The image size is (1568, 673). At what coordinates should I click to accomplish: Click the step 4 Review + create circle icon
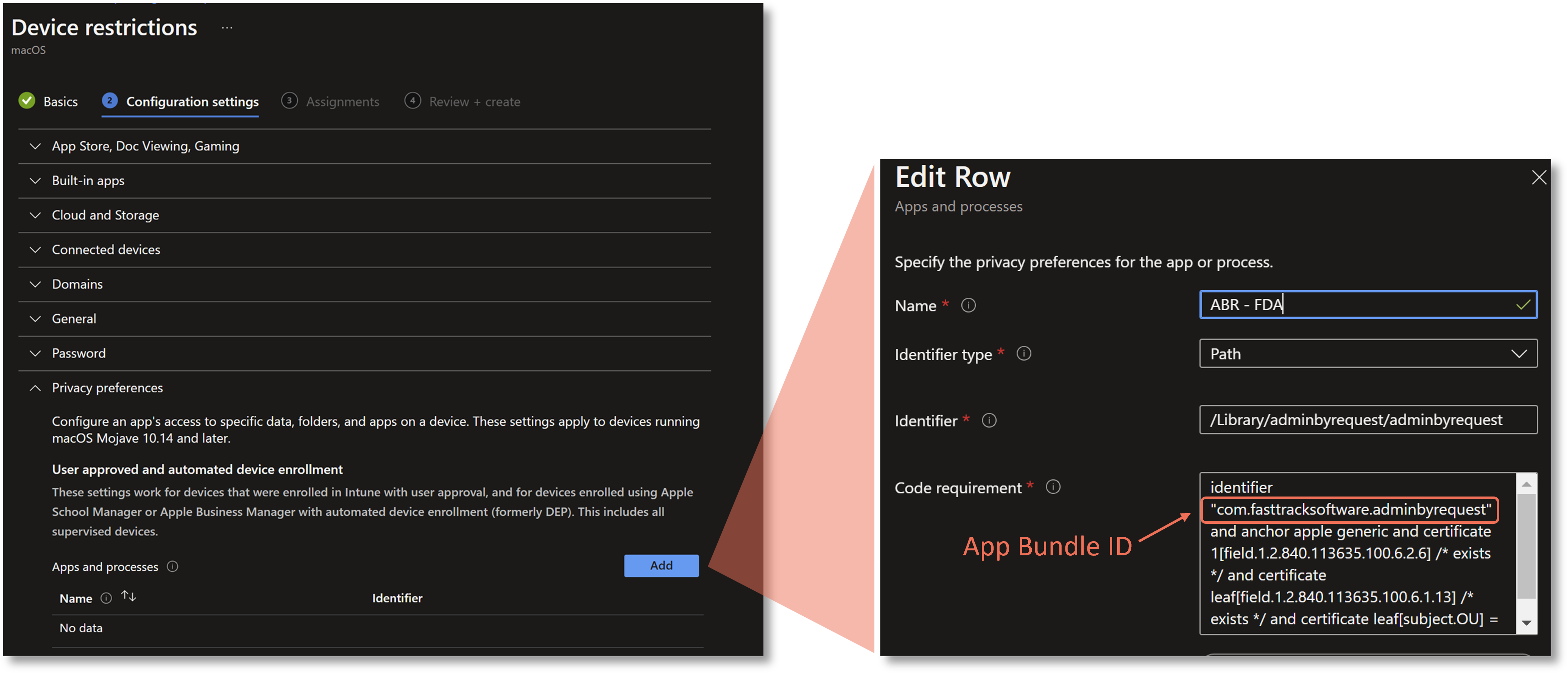412,100
